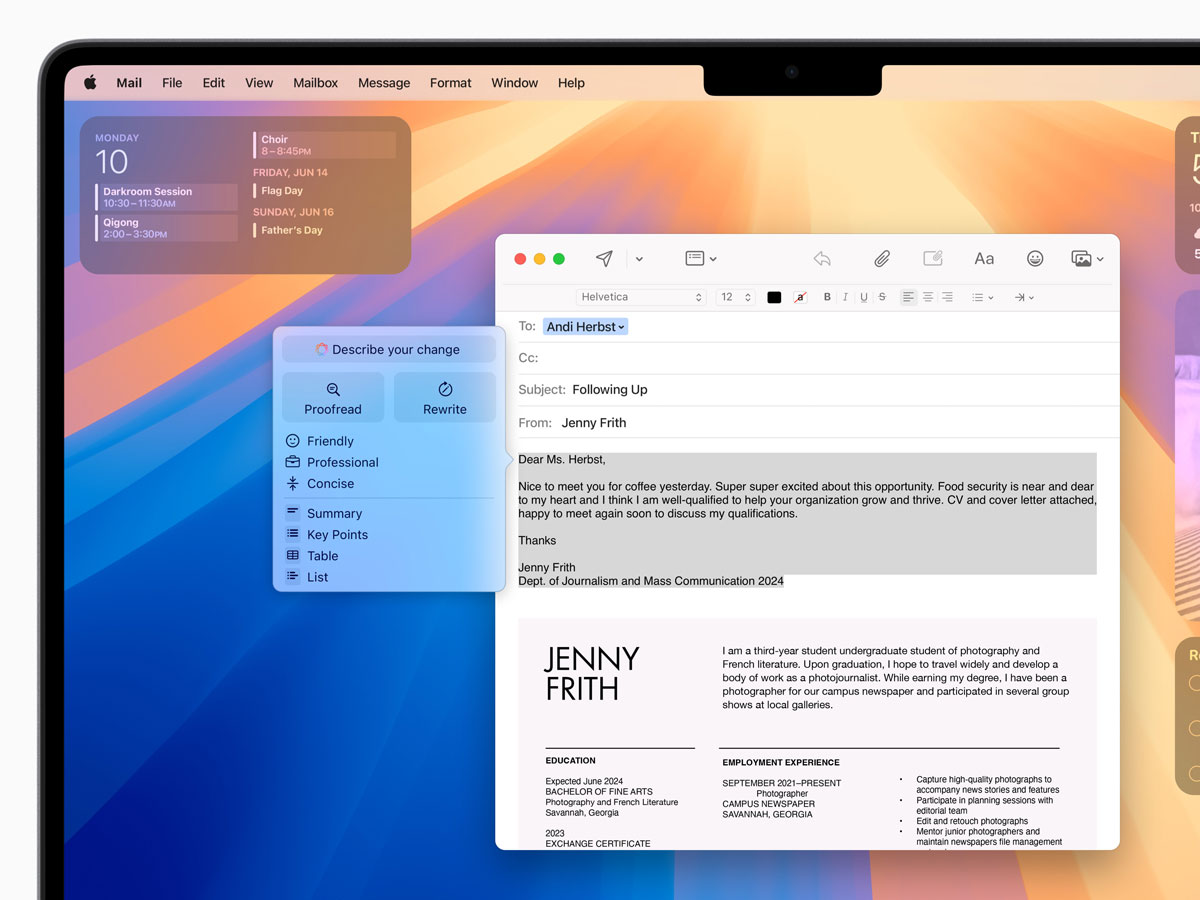Screen dimensions: 1200x900
Task: Click the Darkroom Session calendar event
Action: 167,197
